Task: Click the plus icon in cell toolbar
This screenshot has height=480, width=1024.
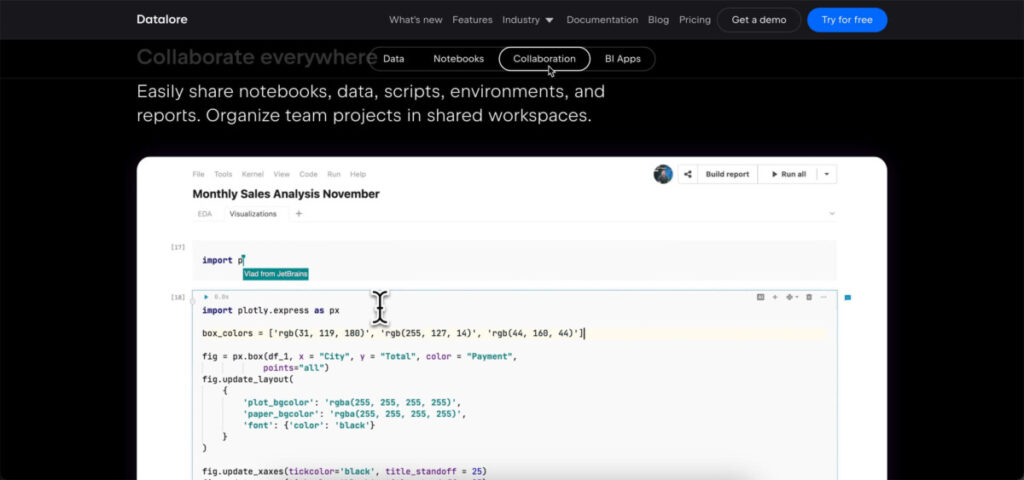Action: pyautogui.click(x=775, y=297)
